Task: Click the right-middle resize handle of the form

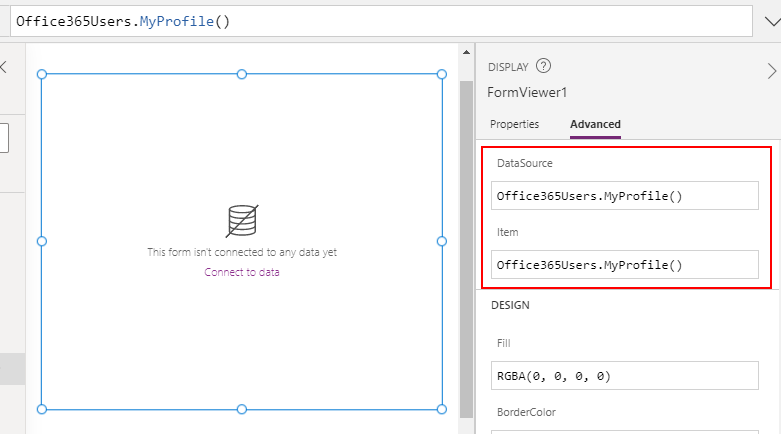Action: pyautogui.click(x=442, y=241)
